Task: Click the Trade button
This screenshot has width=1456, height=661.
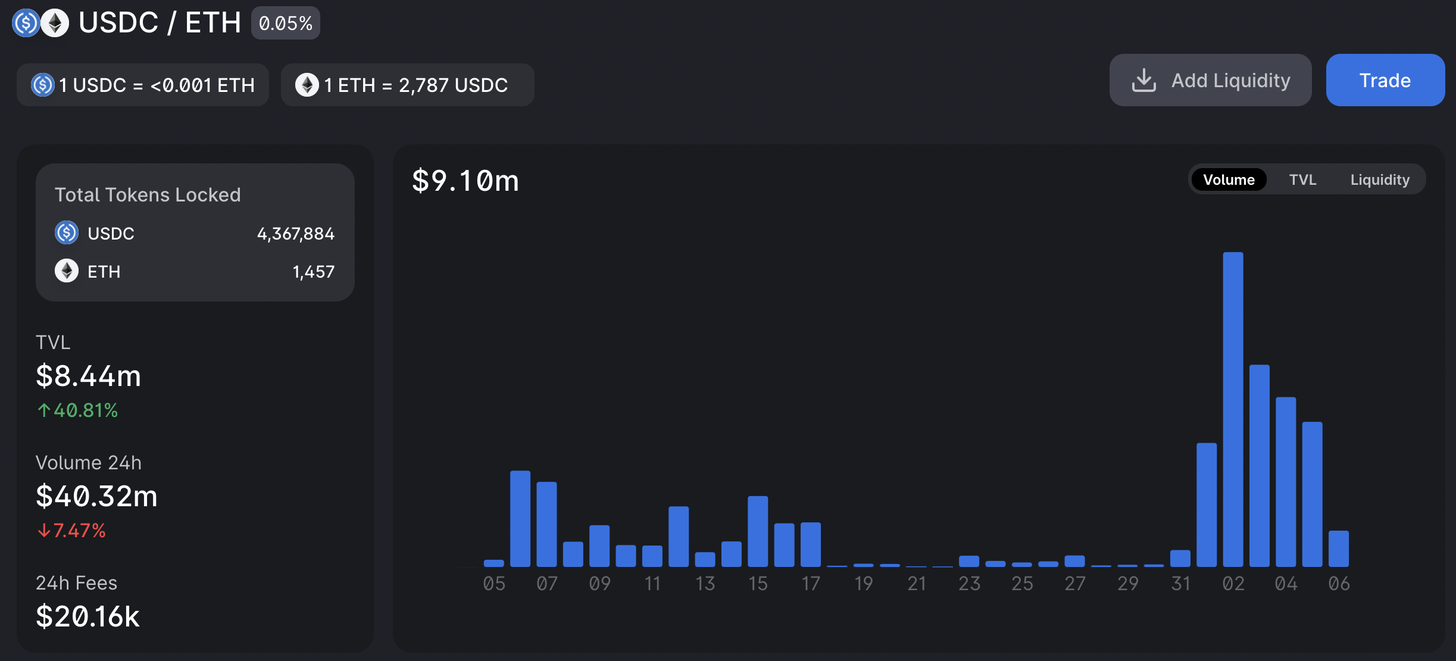Action: click(1385, 80)
